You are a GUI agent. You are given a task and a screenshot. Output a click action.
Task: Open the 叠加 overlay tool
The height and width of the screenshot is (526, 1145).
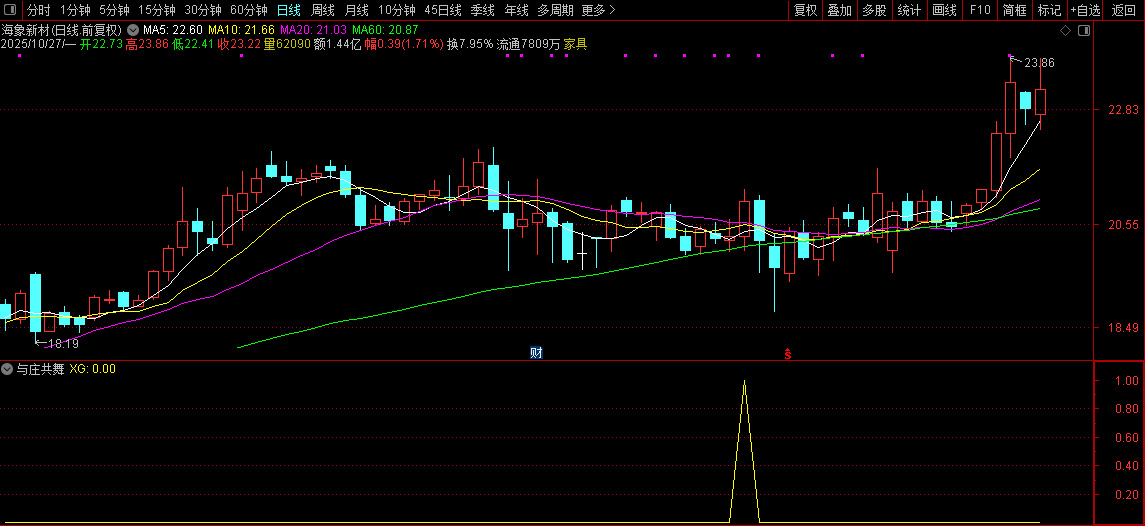(x=839, y=10)
